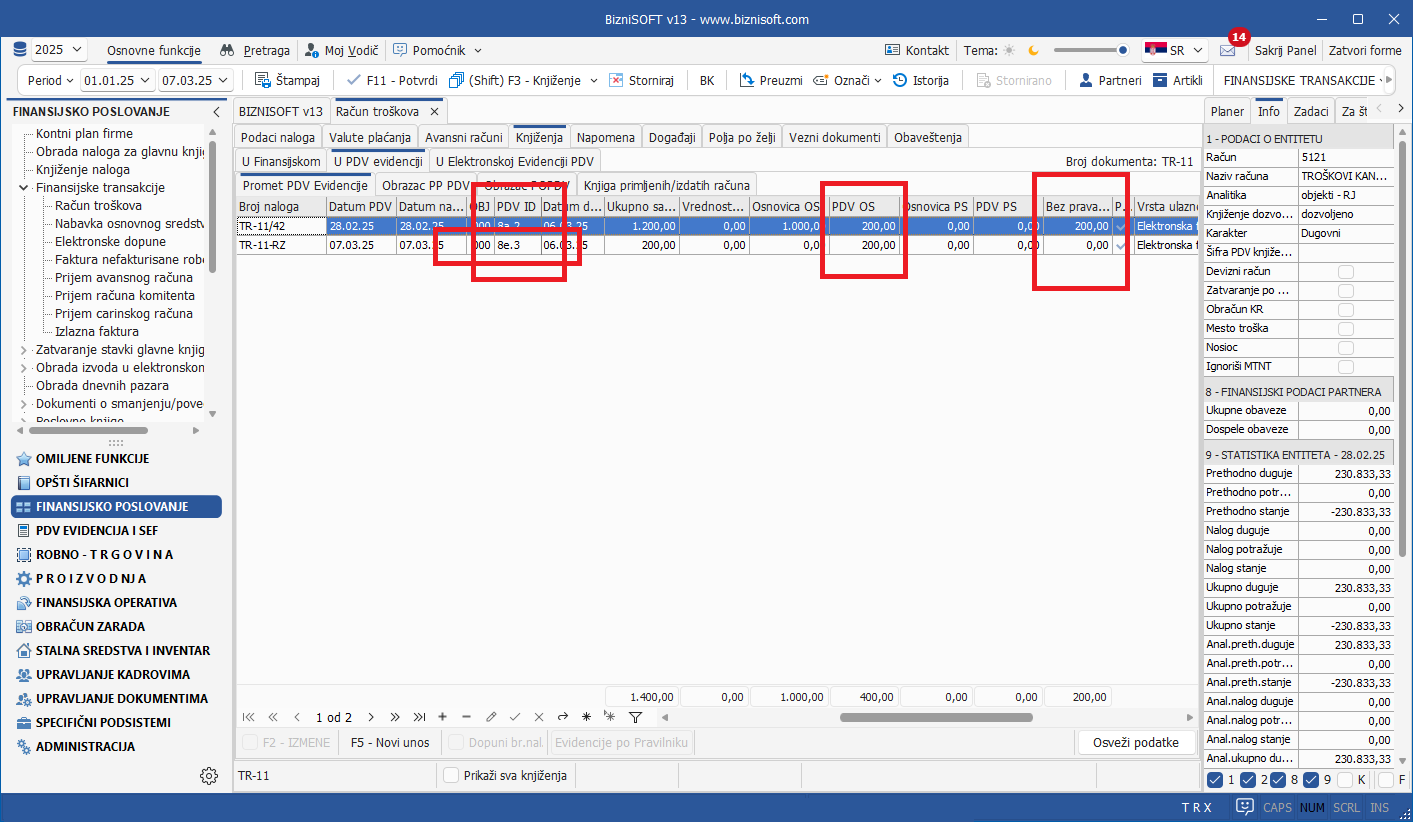Click the filter funnel icon in grid navigator

[634, 717]
